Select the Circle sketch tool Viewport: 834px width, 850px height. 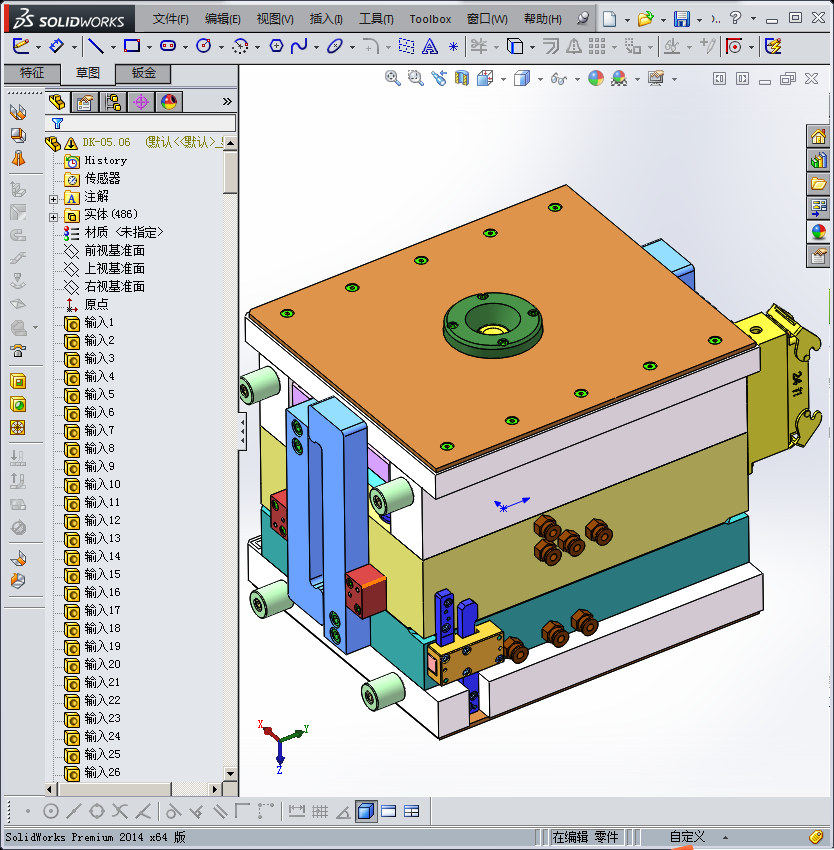204,46
